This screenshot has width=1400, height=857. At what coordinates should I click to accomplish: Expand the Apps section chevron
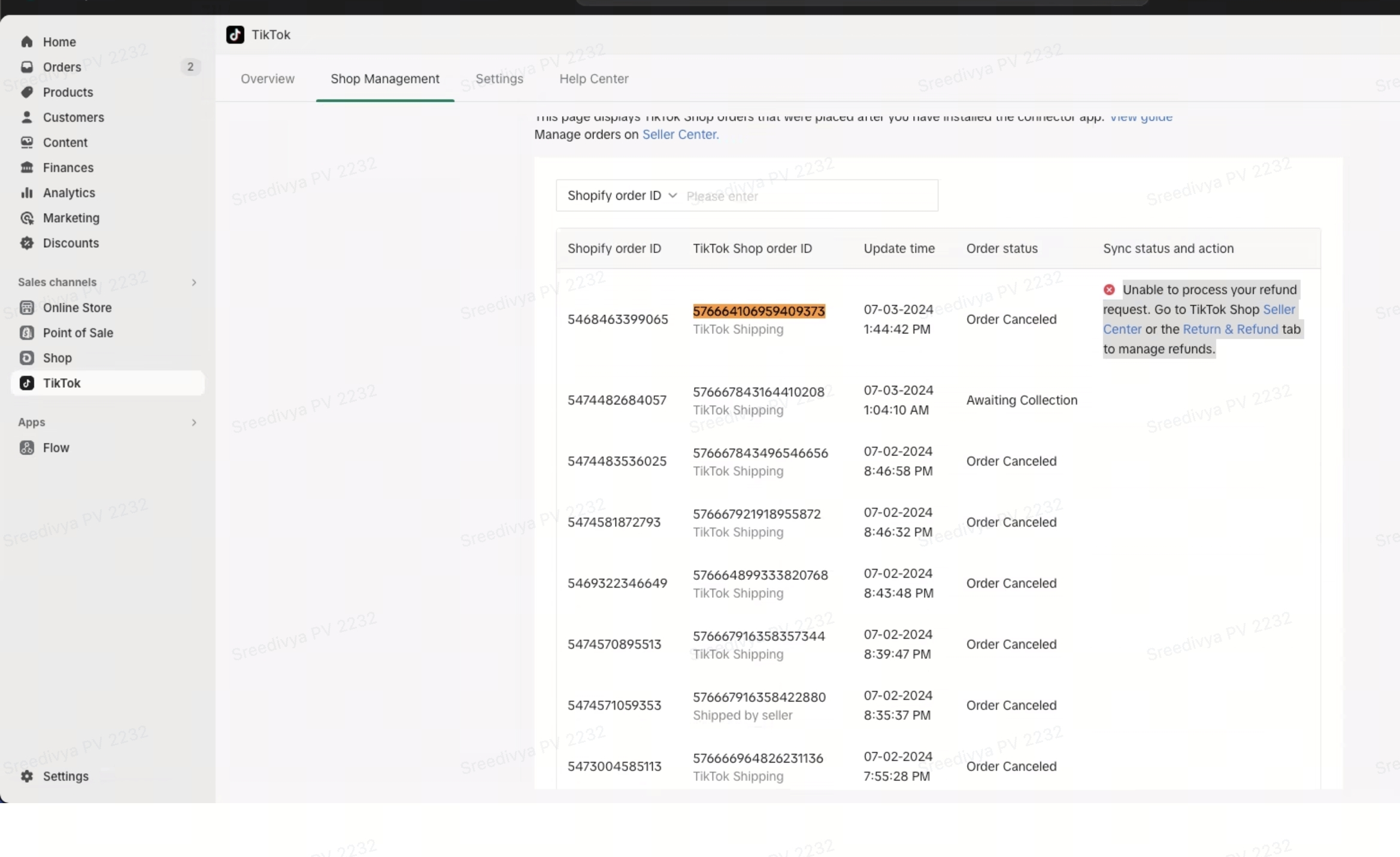[193, 423]
